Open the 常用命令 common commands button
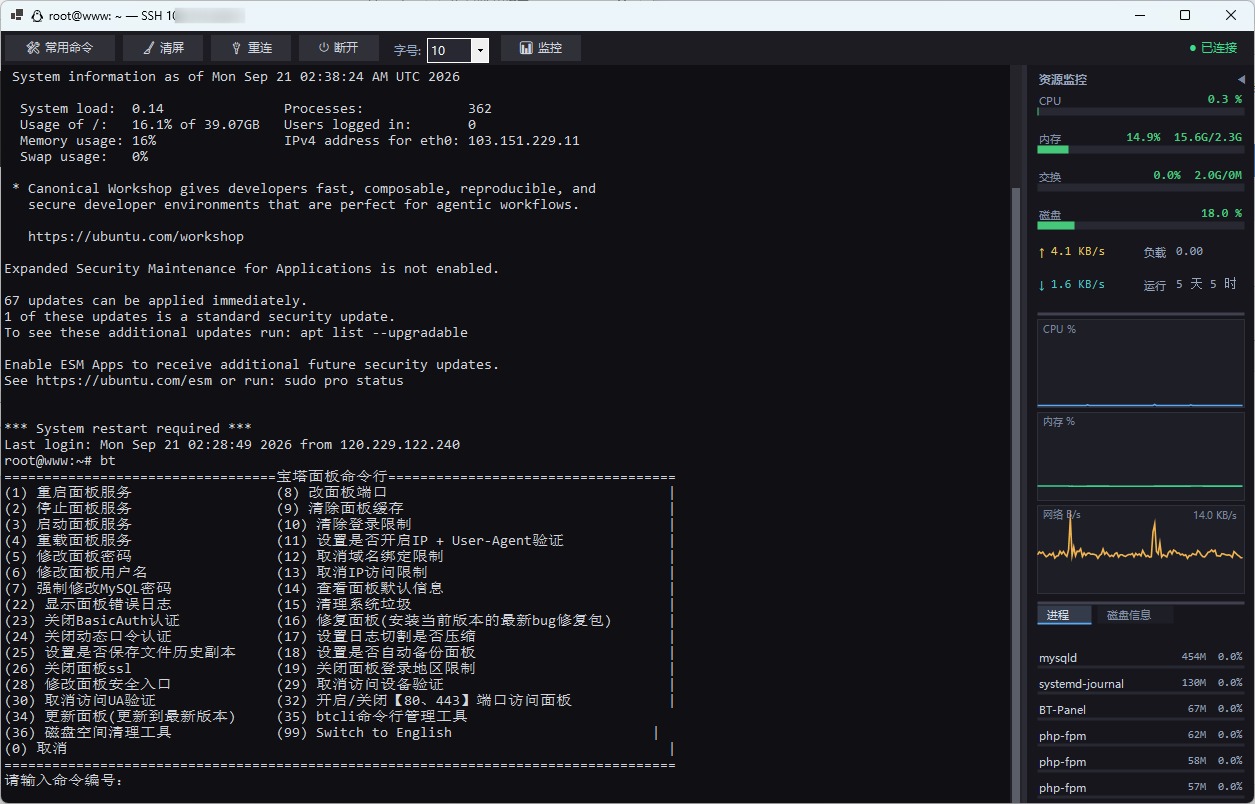The height and width of the screenshot is (804, 1255). (60, 48)
